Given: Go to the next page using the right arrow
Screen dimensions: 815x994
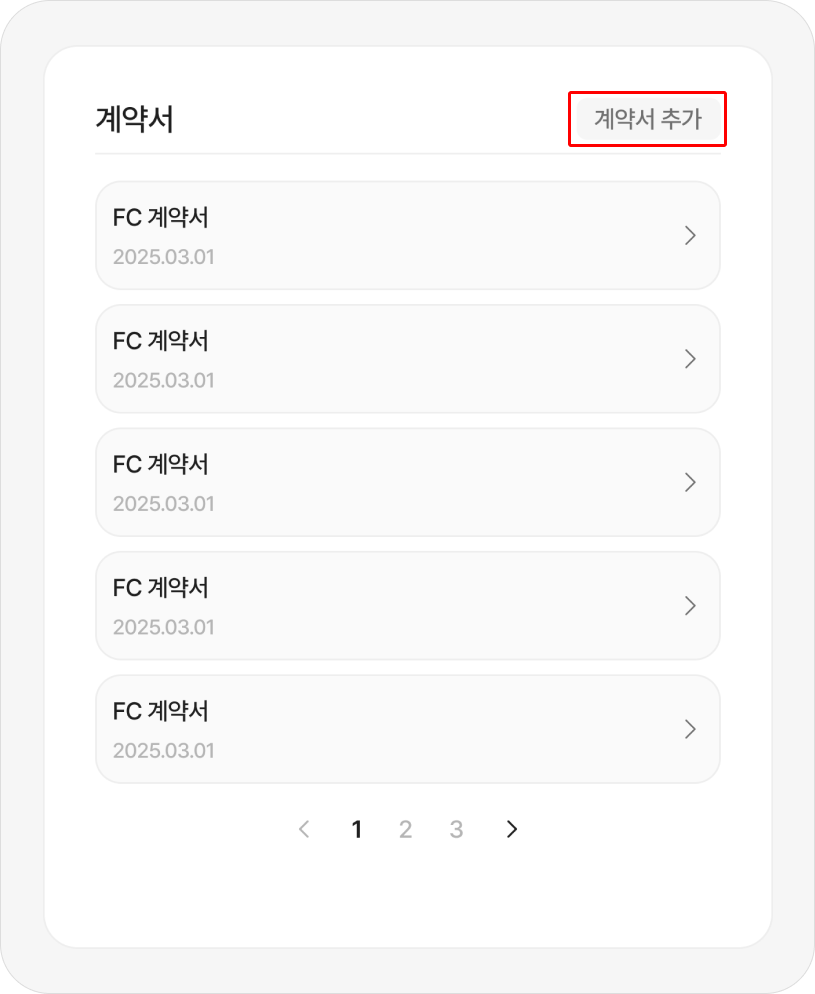Looking at the screenshot, I should 512,829.
